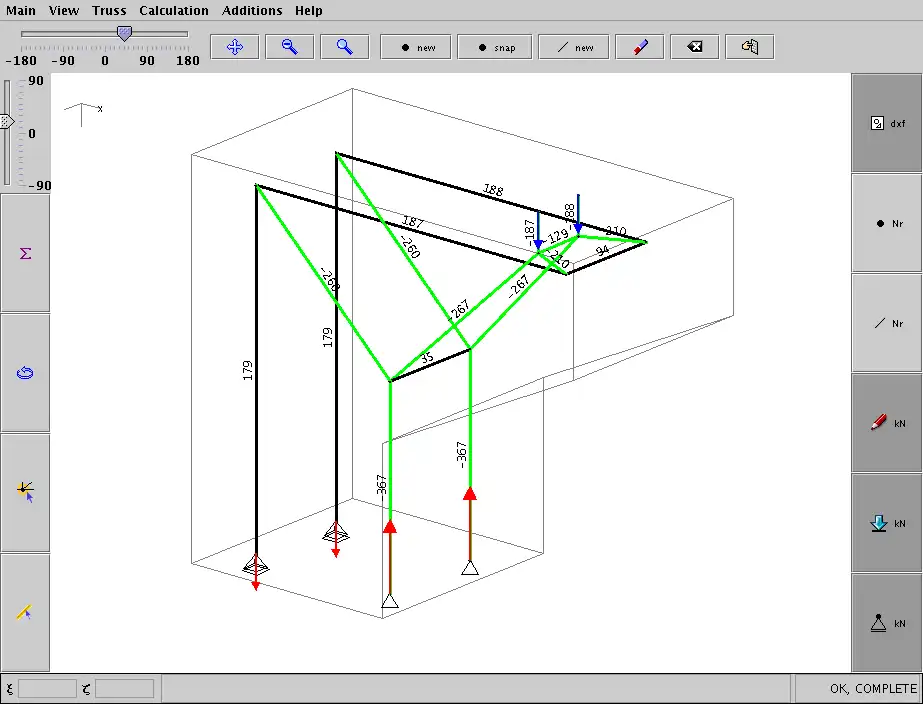
Task: Select the pencil edit tool in the toolbar
Action: (x=640, y=47)
